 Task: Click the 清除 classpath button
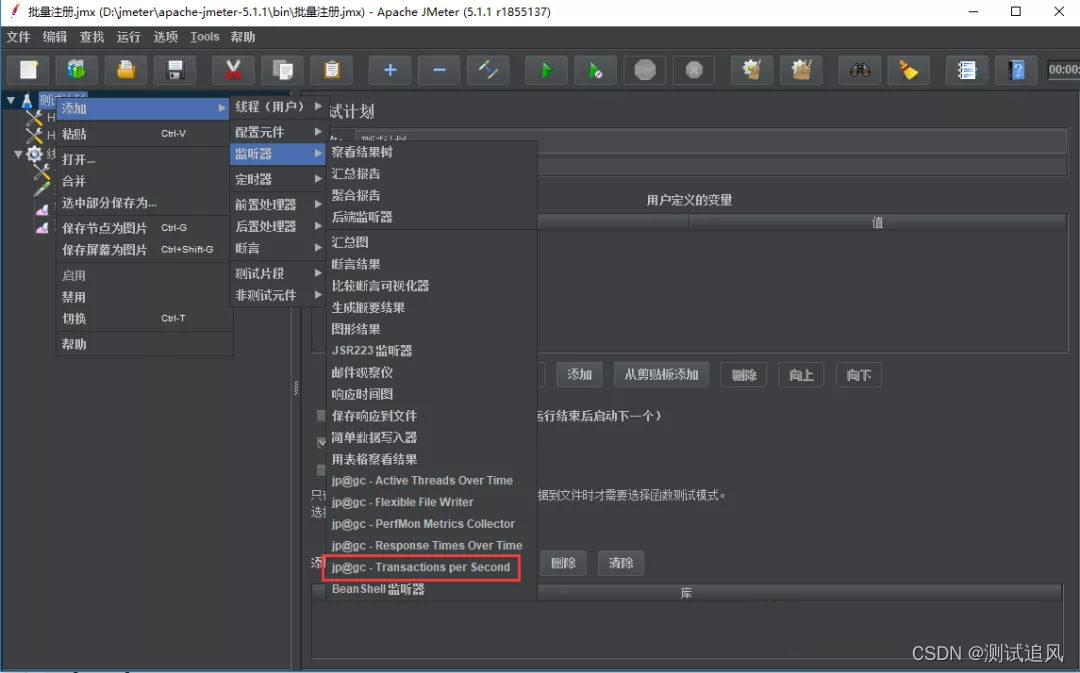pos(621,563)
